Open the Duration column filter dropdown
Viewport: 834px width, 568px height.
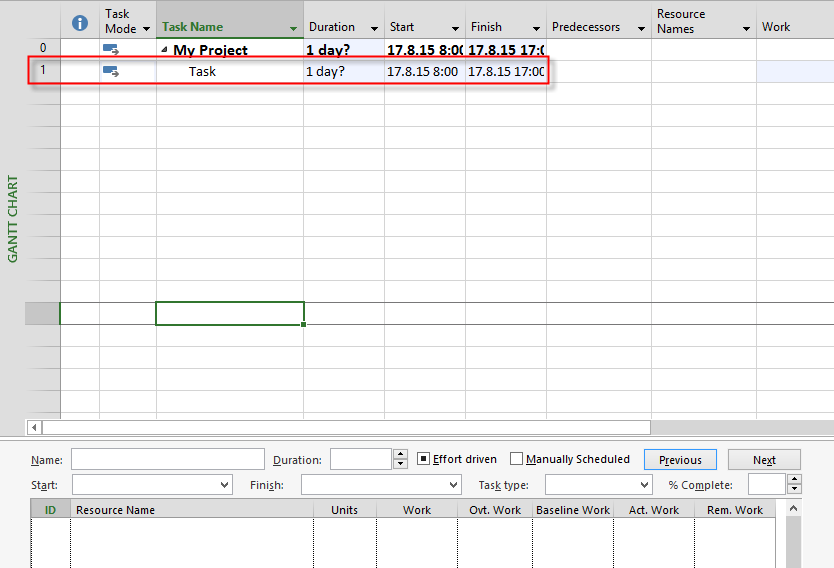click(x=374, y=29)
